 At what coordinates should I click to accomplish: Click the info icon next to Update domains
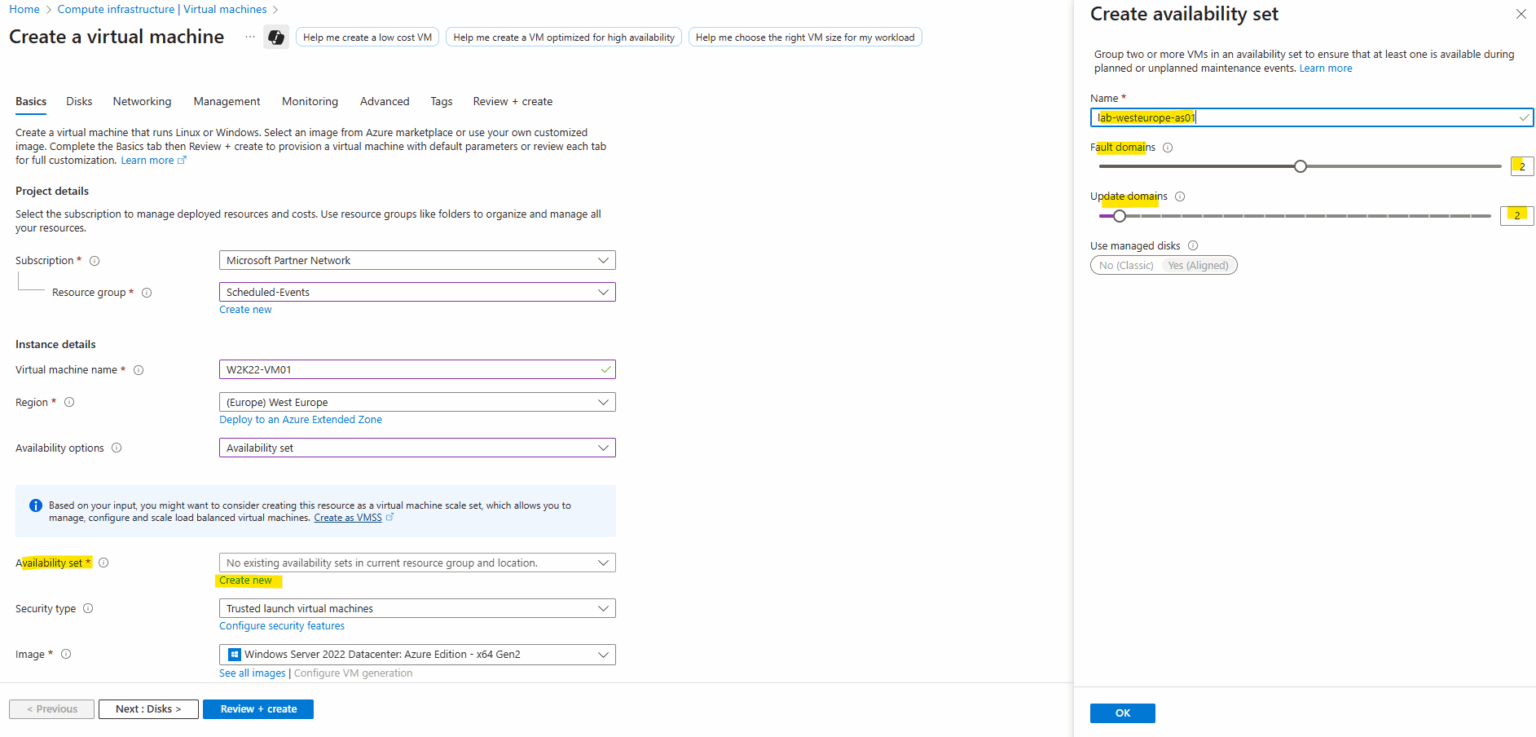[1179, 197]
